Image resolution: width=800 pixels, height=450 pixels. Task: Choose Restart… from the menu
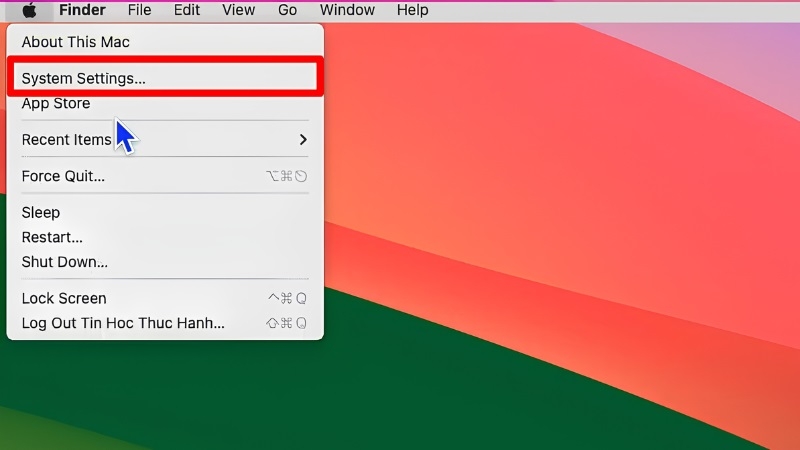tap(165, 237)
